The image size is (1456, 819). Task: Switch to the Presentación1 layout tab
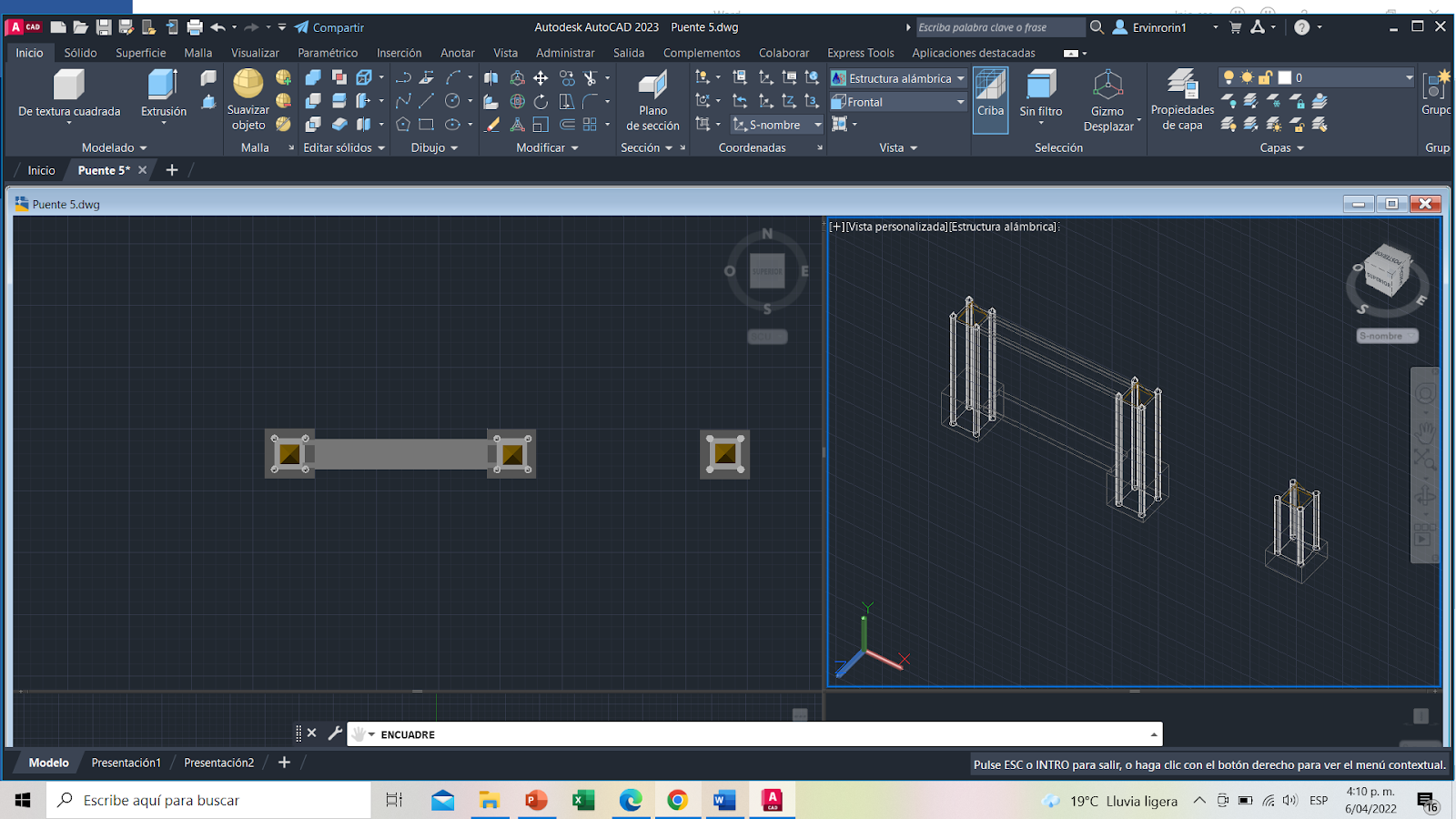pyautogui.click(x=126, y=763)
